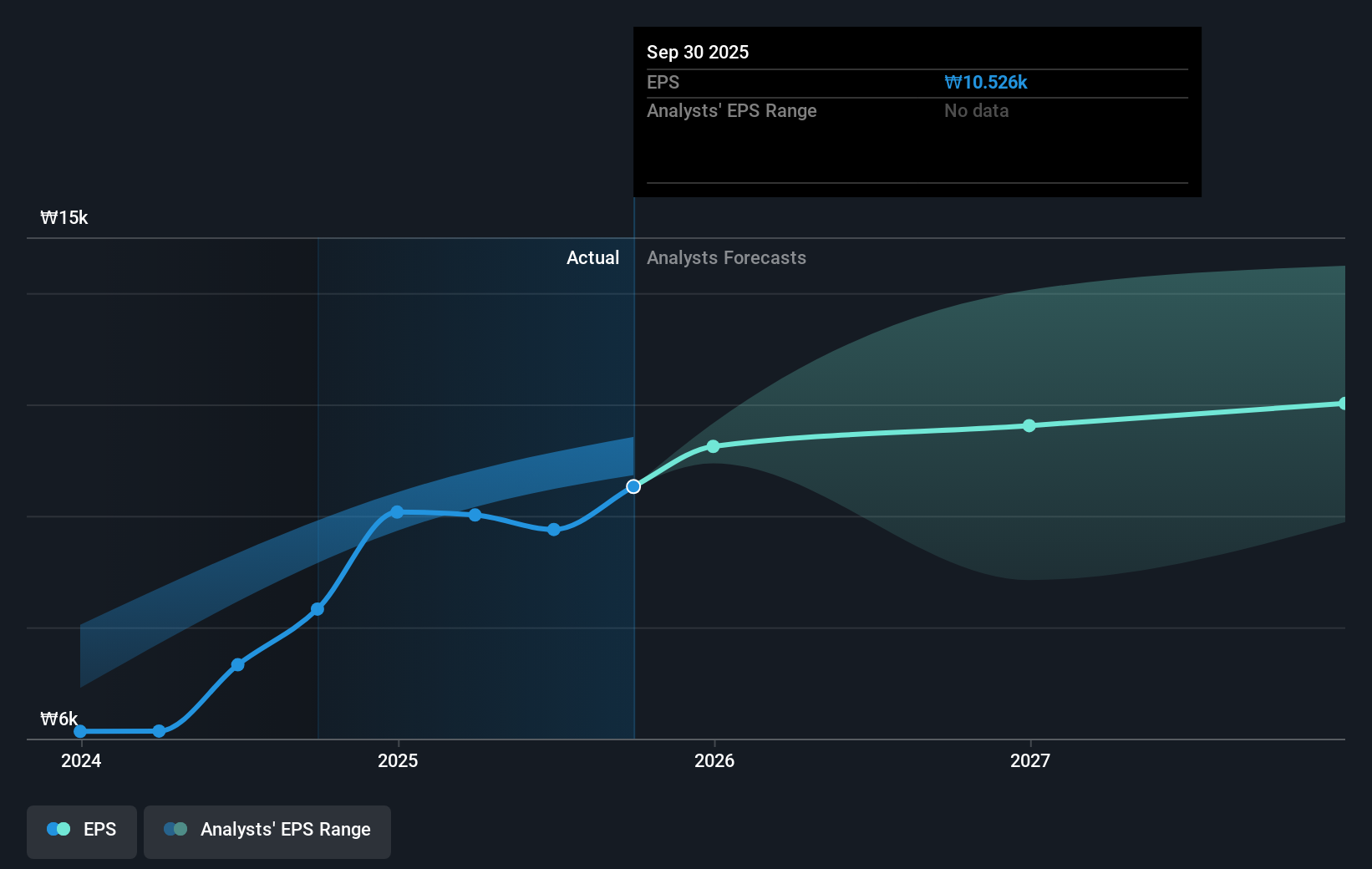Click the 2026 axis label

coord(713,761)
